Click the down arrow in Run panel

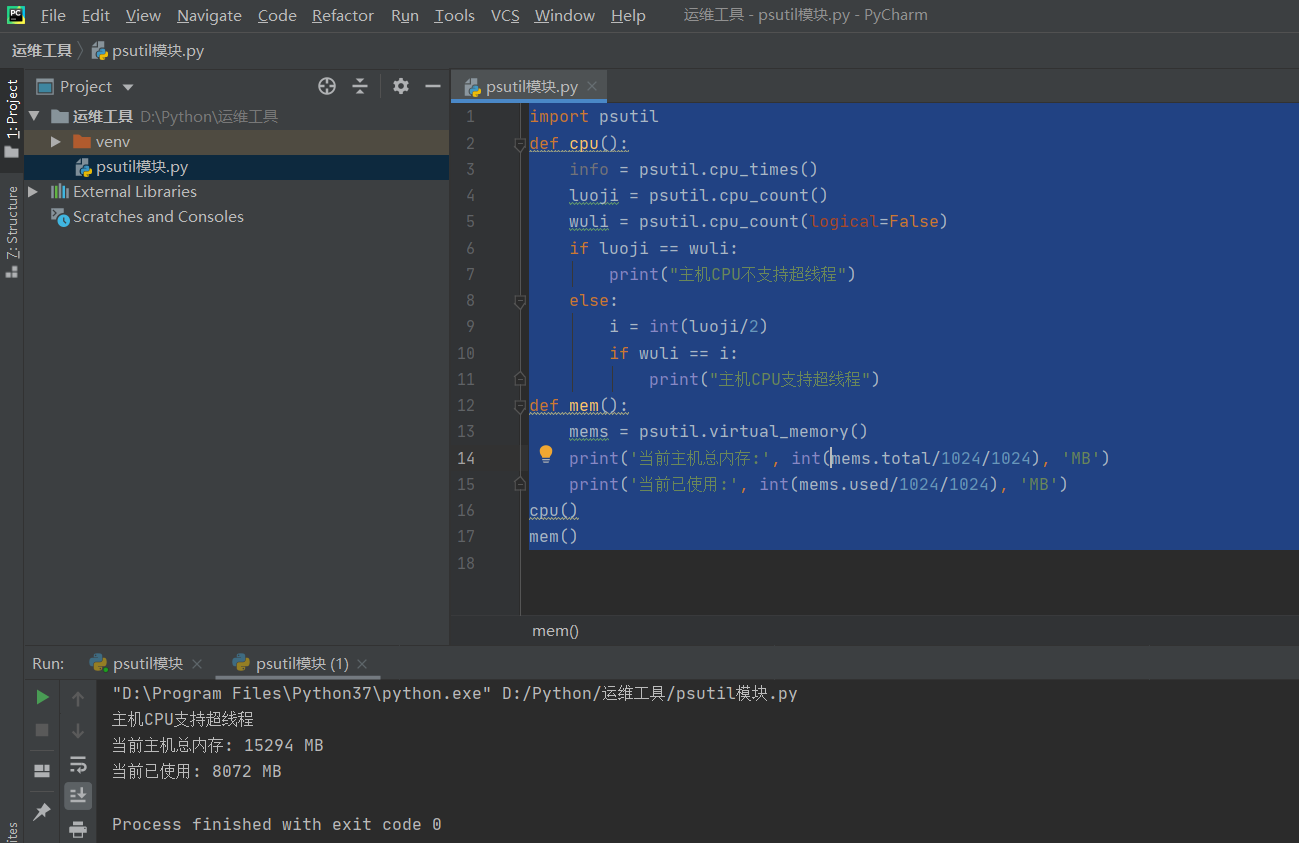[x=78, y=731]
